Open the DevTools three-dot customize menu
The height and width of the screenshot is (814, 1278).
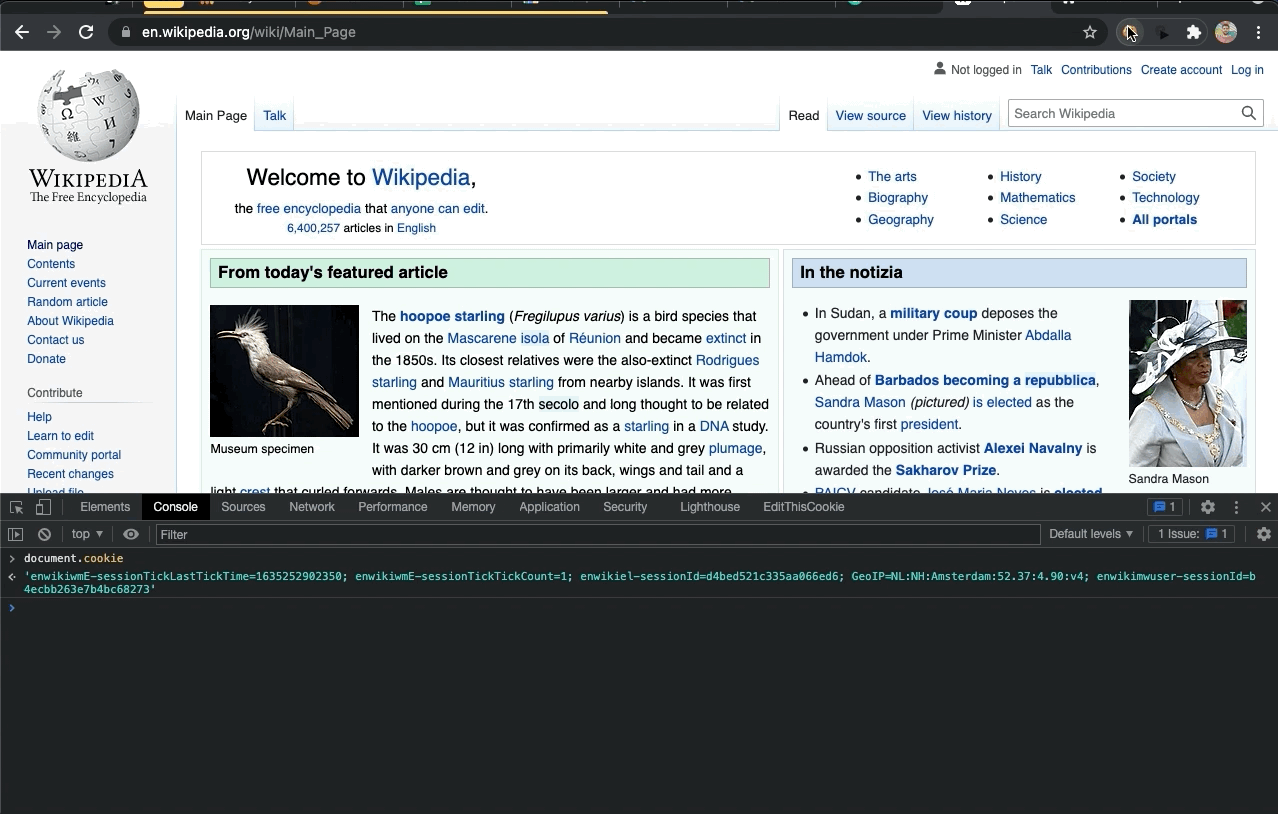click(x=1236, y=507)
